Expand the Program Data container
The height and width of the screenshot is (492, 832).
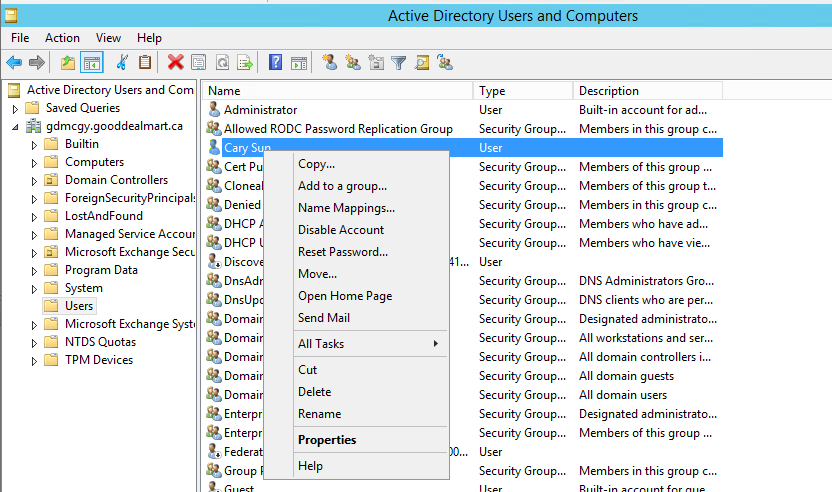(34, 271)
